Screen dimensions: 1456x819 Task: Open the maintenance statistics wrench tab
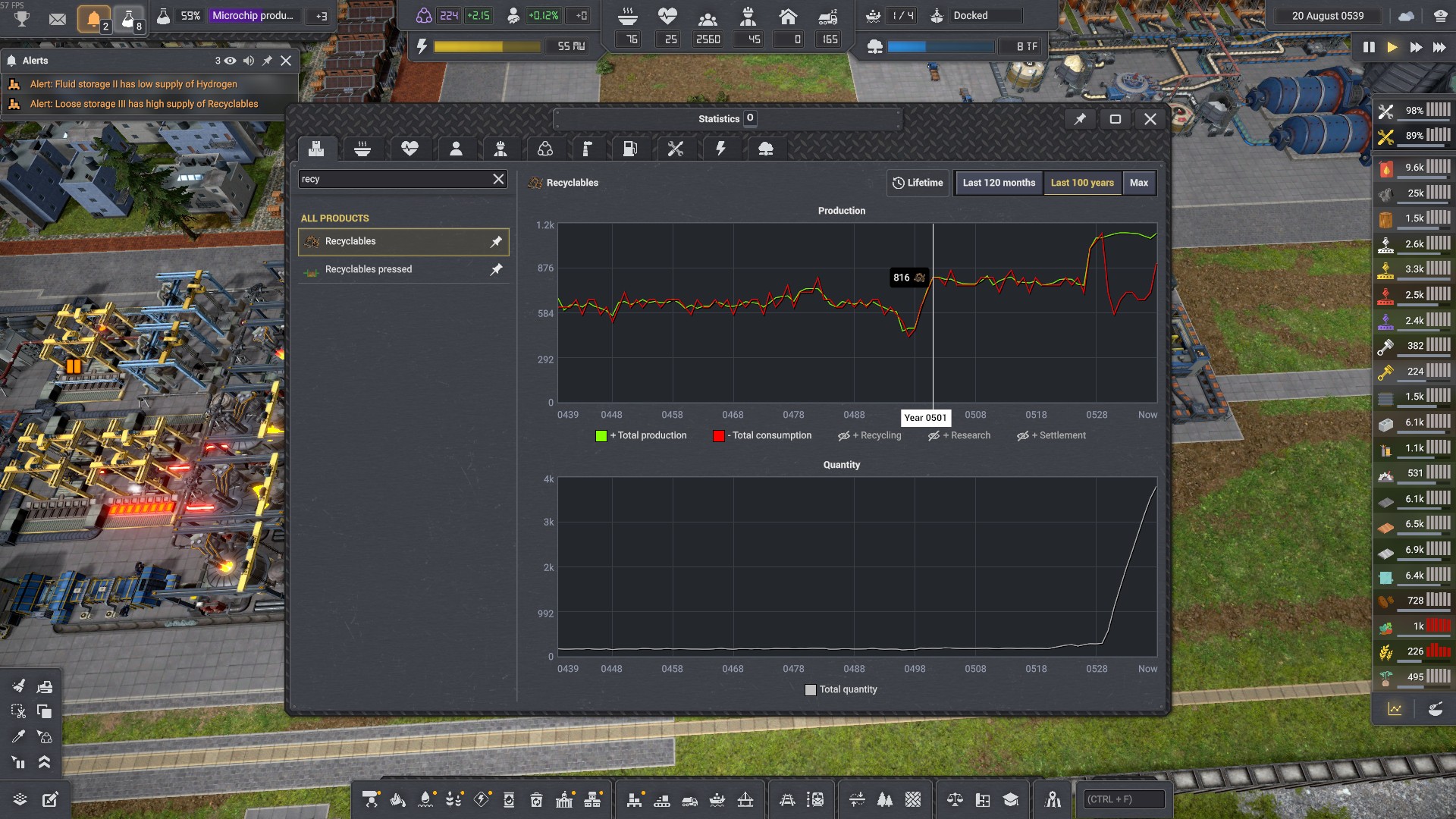[x=675, y=149]
